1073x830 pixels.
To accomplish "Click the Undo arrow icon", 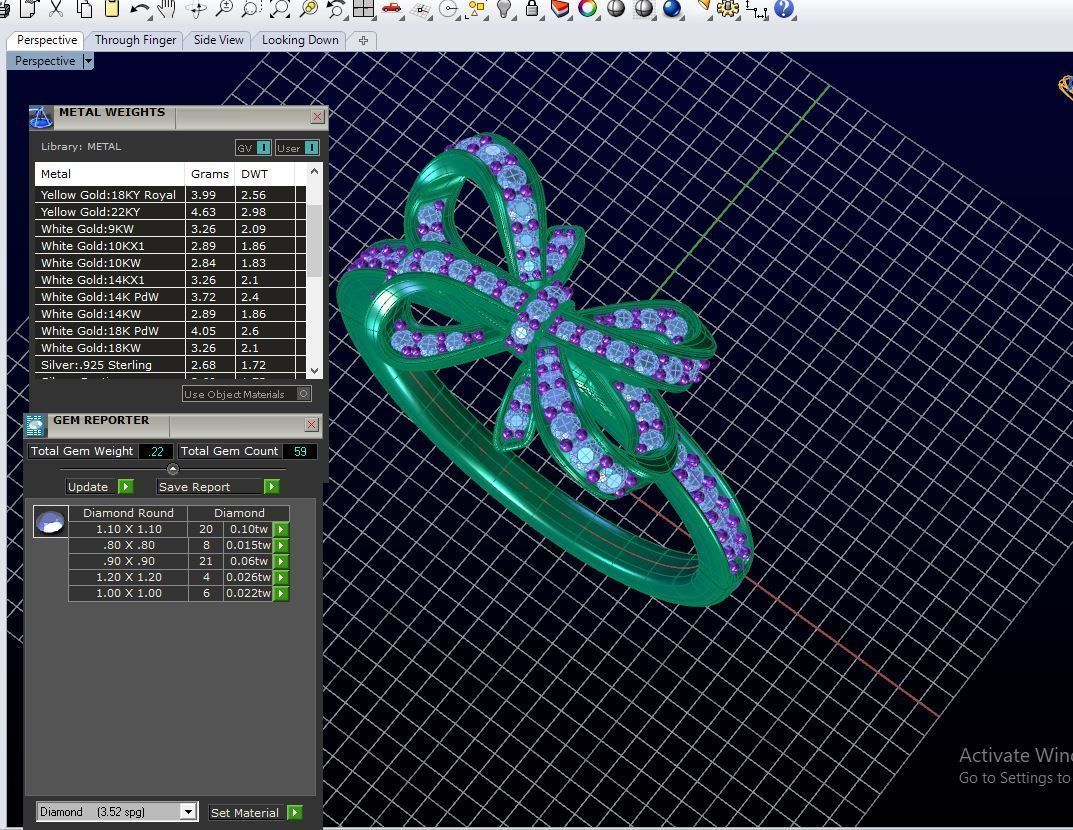I will [140, 9].
